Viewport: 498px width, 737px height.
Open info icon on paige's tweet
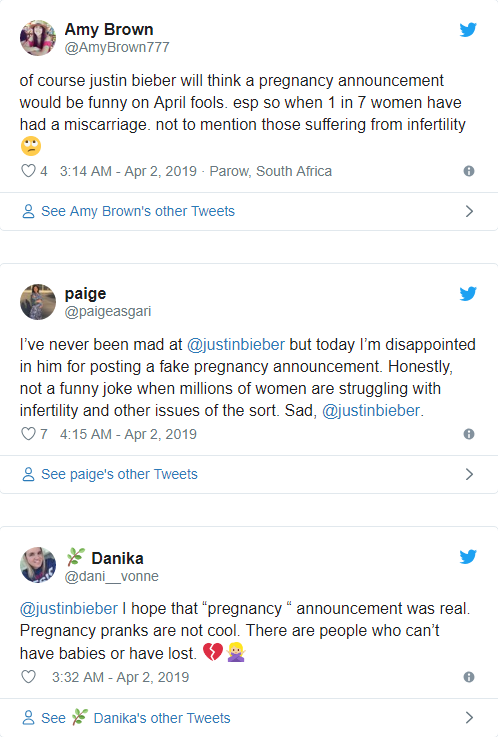tap(469, 434)
